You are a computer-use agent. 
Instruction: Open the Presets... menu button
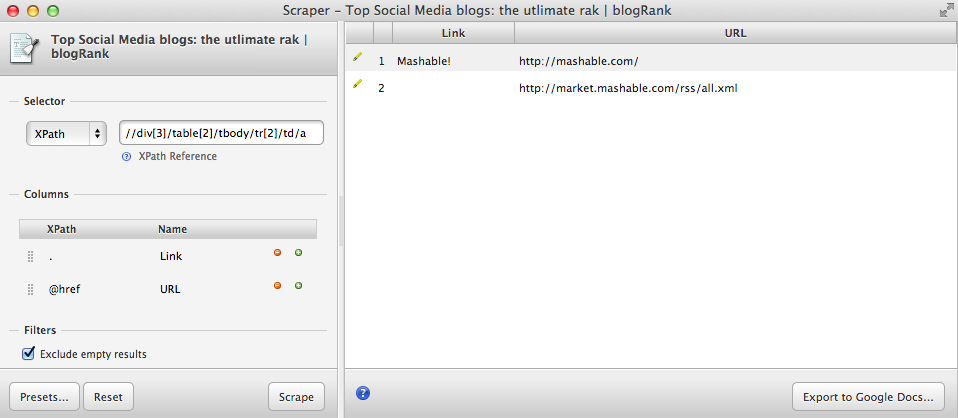[44, 397]
